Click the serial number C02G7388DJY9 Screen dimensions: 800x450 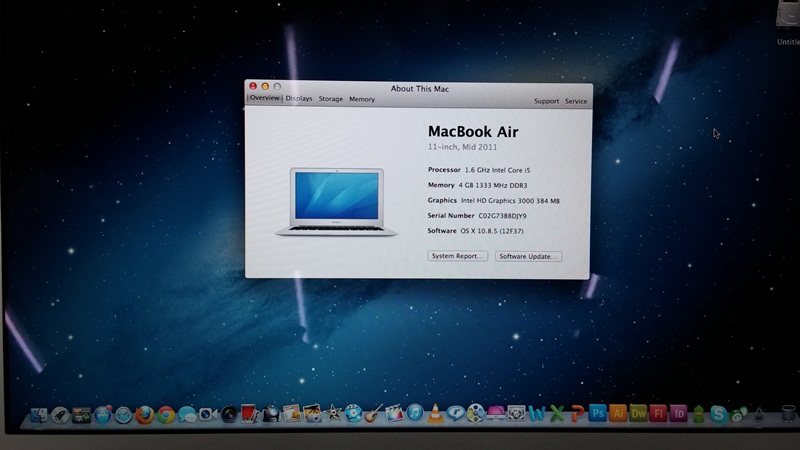click(503, 216)
